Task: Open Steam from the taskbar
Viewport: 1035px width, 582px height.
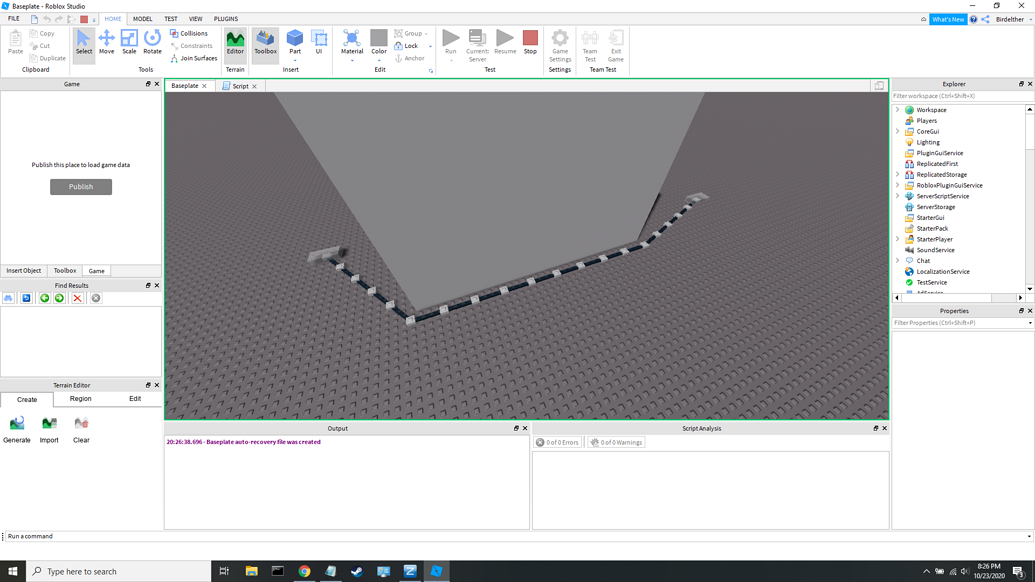Action: 357,571
